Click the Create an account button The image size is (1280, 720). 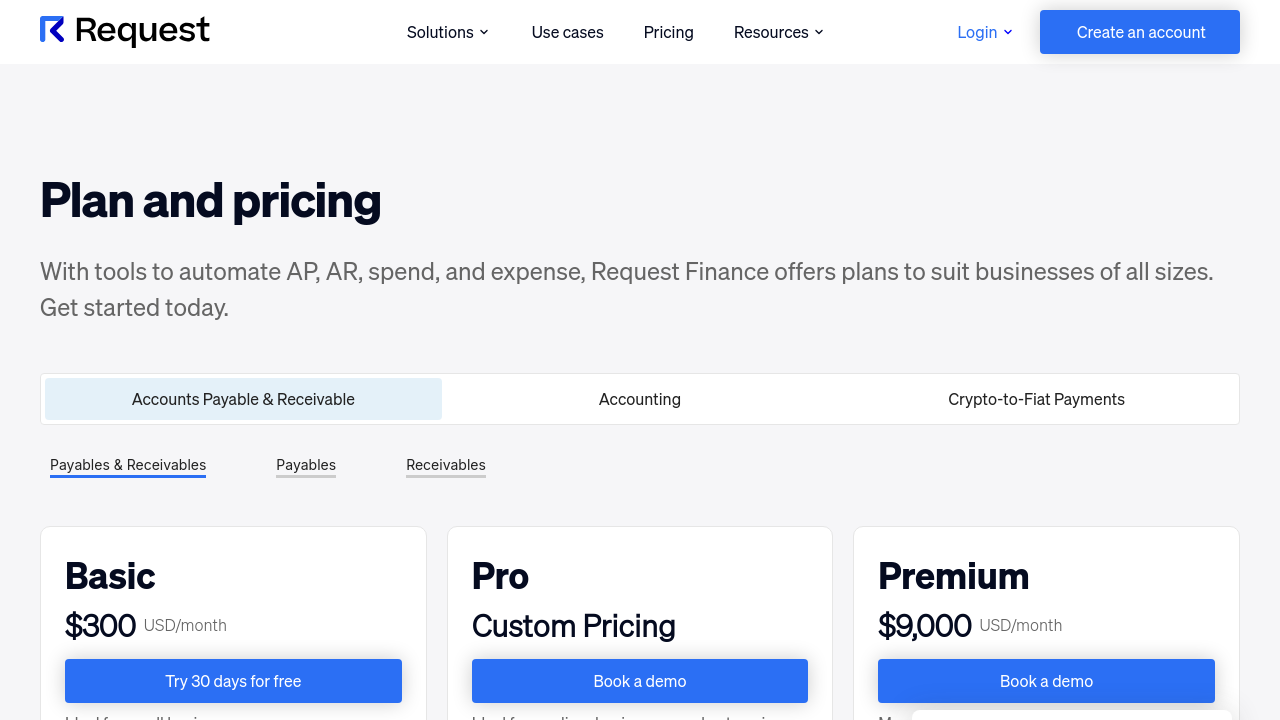tap(1140, 32)
